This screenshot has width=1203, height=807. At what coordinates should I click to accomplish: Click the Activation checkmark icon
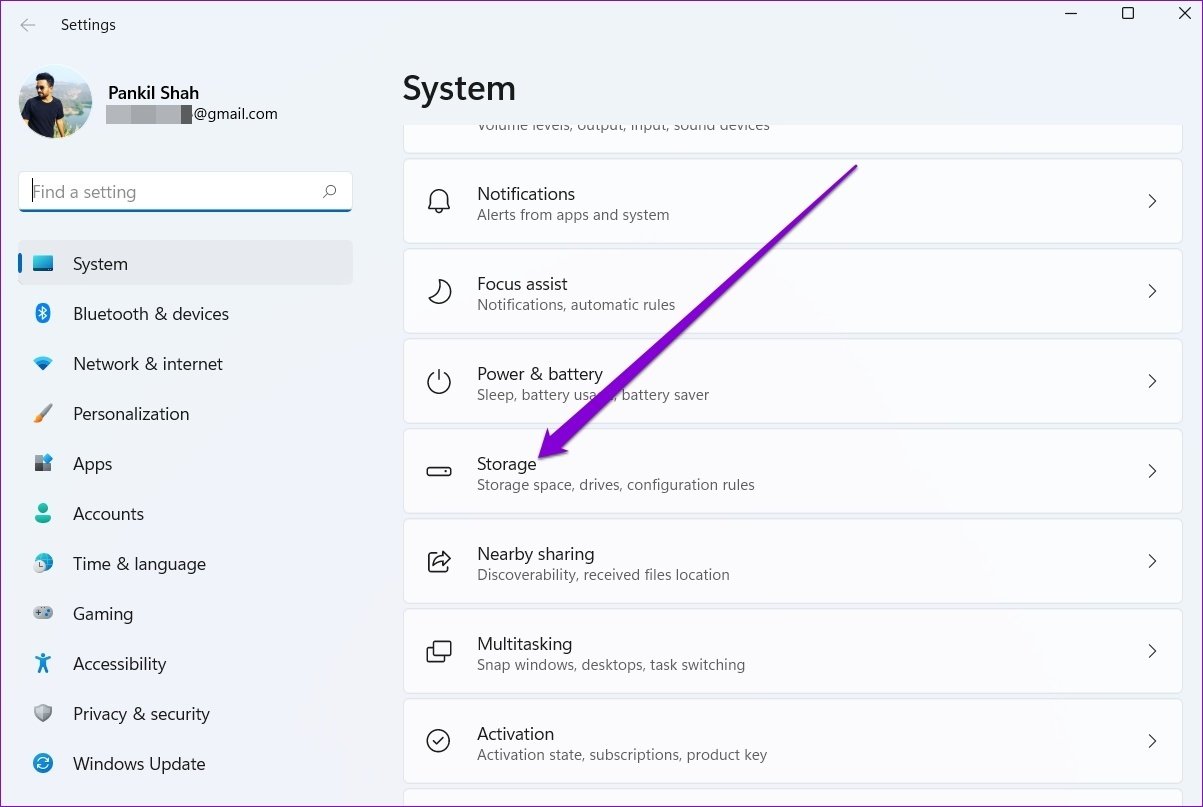coord(439,741)
